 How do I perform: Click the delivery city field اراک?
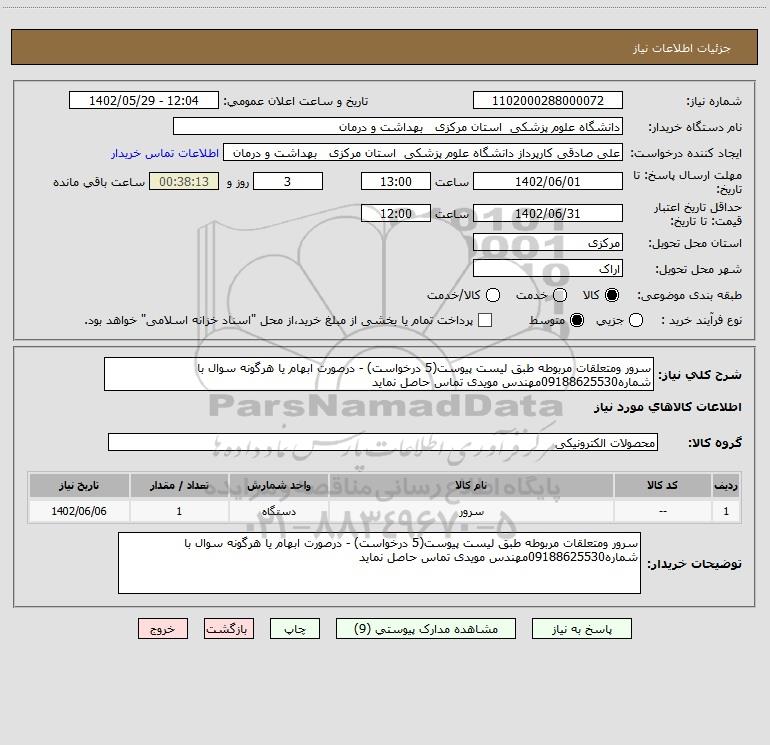[x=548, y=268]
